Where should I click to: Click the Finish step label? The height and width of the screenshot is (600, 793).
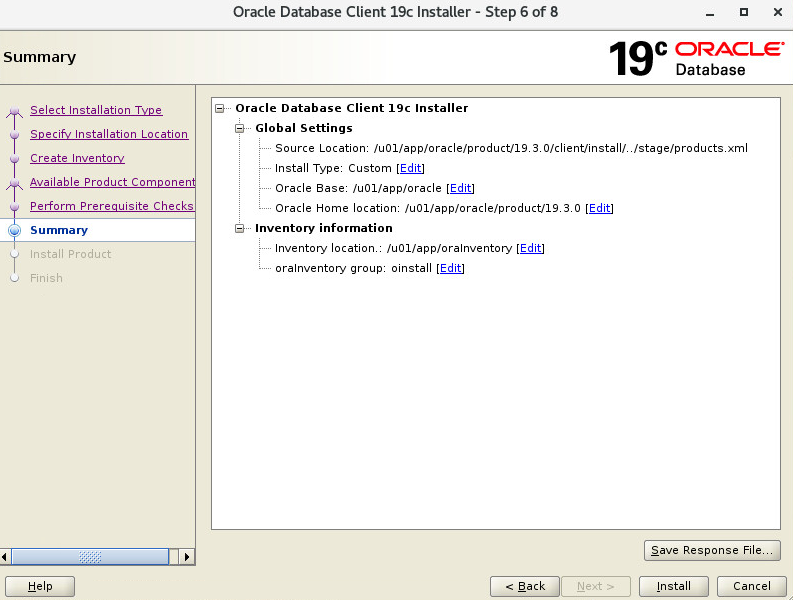point(46,278)
